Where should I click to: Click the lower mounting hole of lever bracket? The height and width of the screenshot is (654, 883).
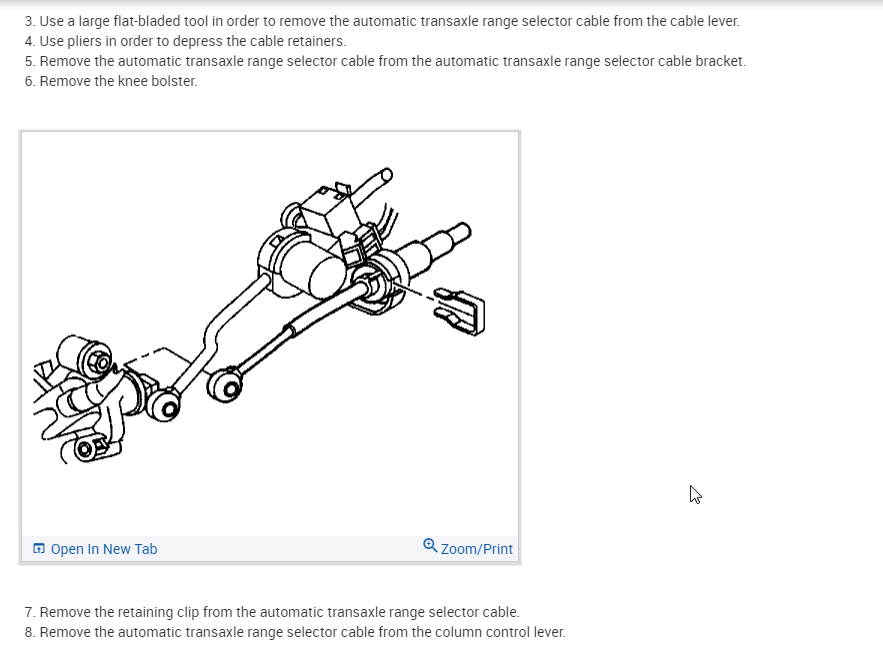85,449
